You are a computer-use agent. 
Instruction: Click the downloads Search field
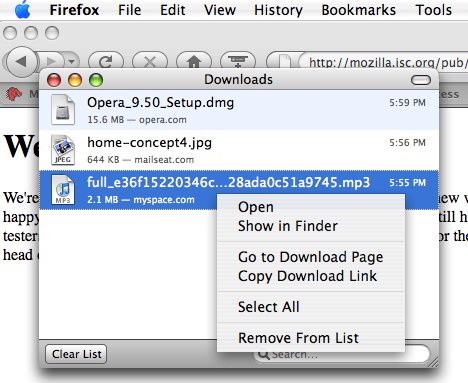point(342,354)
